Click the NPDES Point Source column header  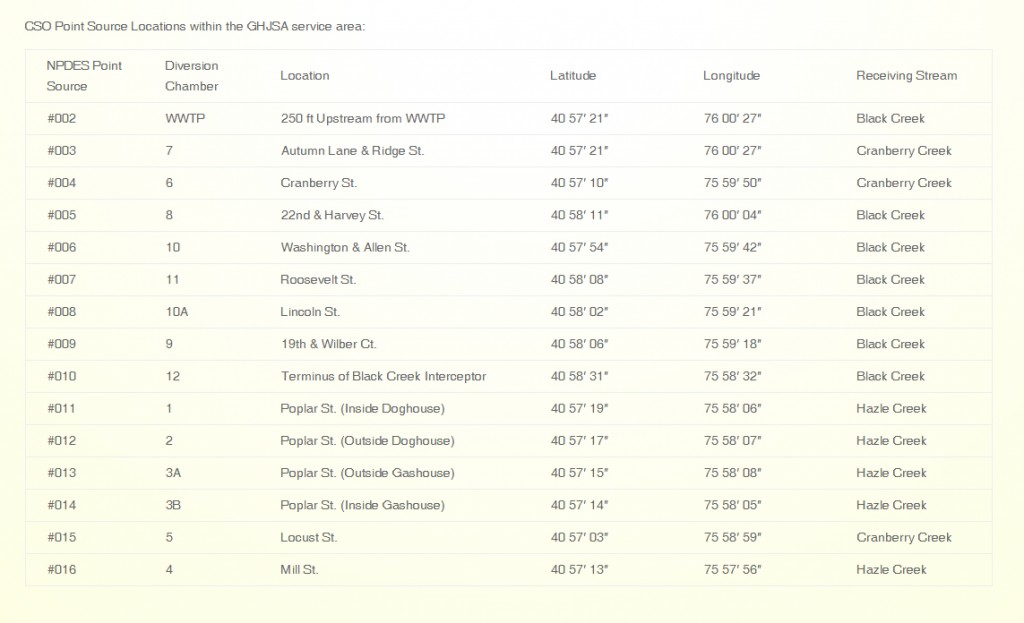pos(84,76)
